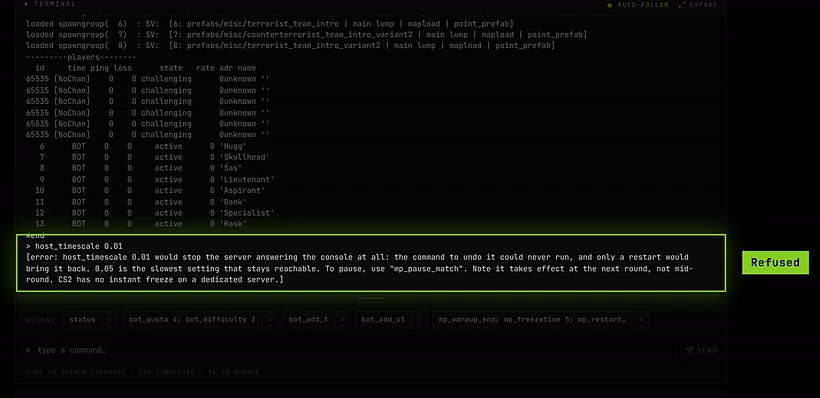Toggle the AUTO-FOLLOW indicator
The width and height of the screenshot is (820, 398).
pos(637,5)
